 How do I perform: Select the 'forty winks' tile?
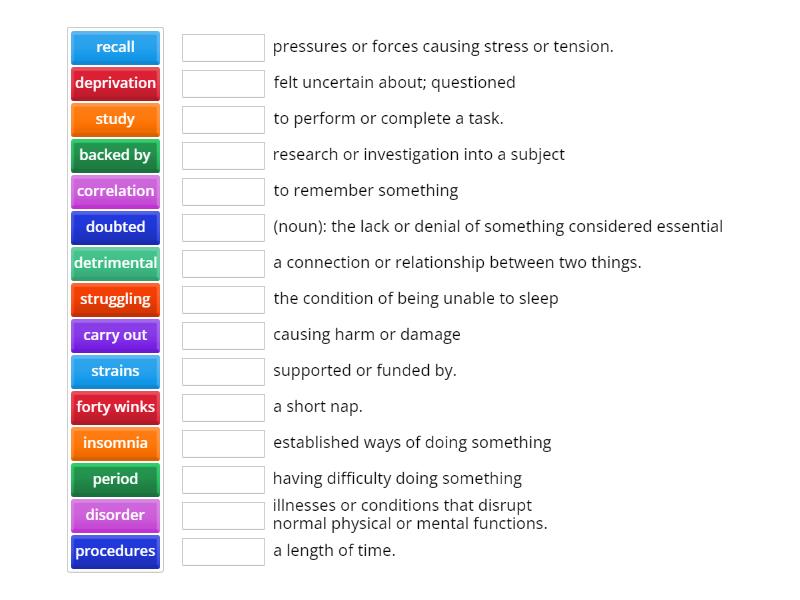pos(115,407)
